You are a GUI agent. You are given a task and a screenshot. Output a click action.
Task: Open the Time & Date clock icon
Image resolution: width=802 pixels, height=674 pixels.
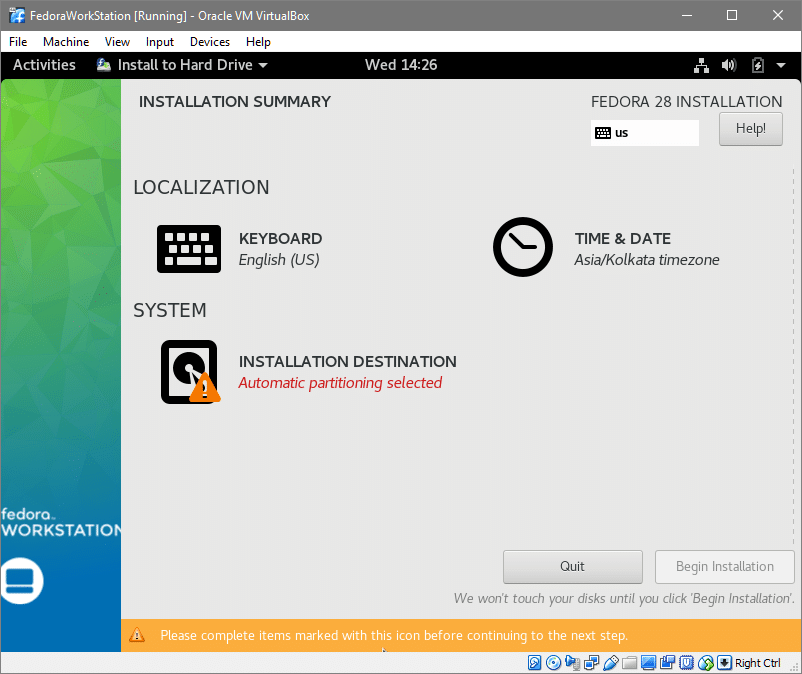pyautogui.click(x=523, y=247)
